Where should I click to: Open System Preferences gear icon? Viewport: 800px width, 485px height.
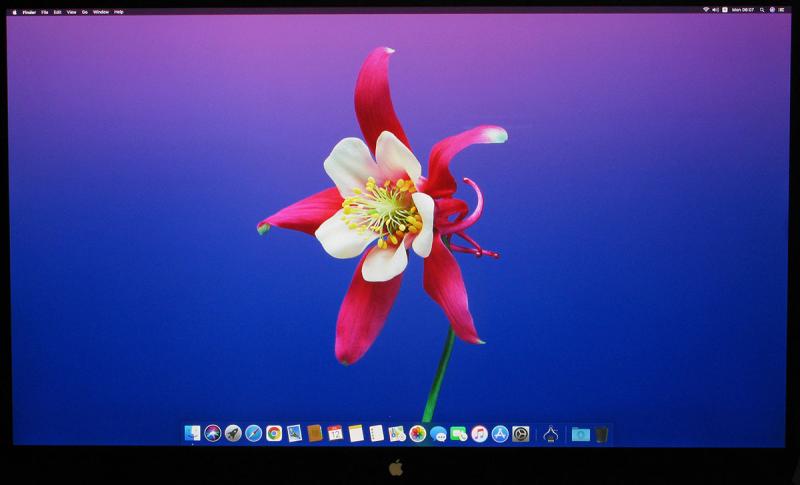tap(521, 433)
